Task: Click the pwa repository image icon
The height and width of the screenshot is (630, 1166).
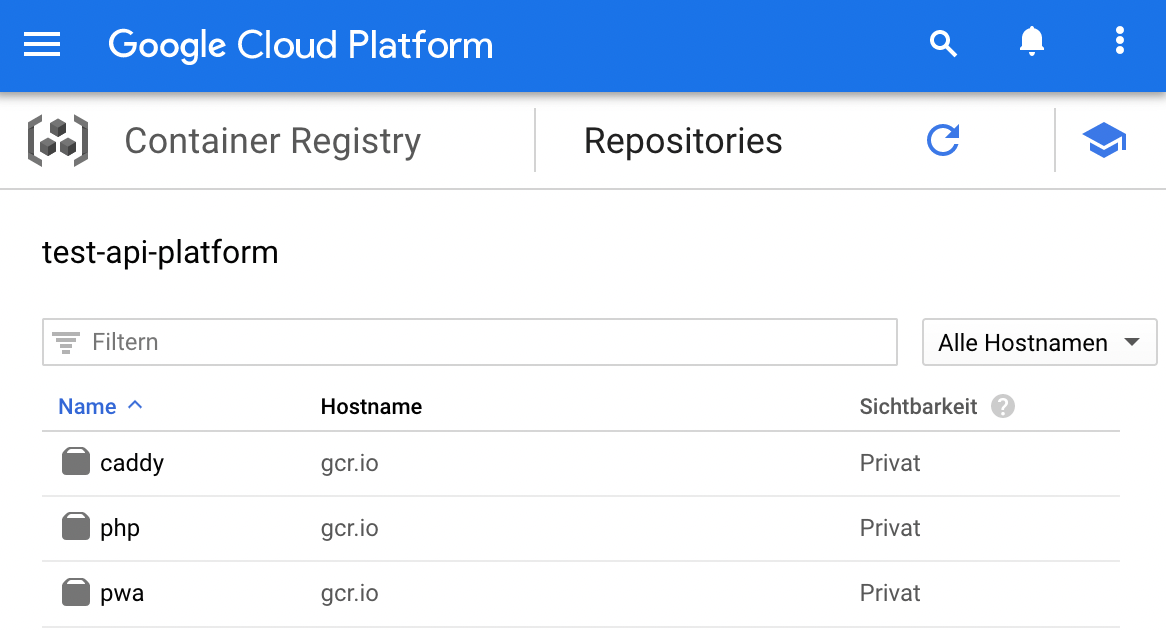Action: click(x=76, y=593)
